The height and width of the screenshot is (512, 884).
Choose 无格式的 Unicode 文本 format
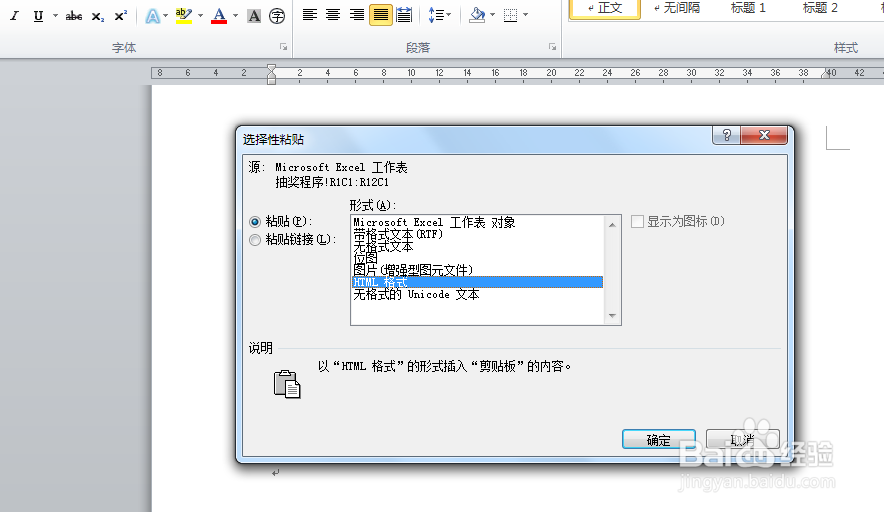pyautogui.click(x=478, y=294)
